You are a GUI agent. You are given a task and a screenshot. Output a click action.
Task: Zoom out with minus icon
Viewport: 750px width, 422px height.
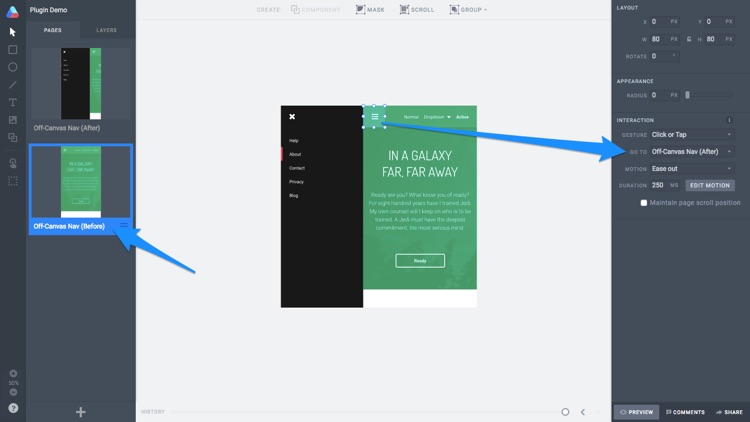tap(13, 392)
